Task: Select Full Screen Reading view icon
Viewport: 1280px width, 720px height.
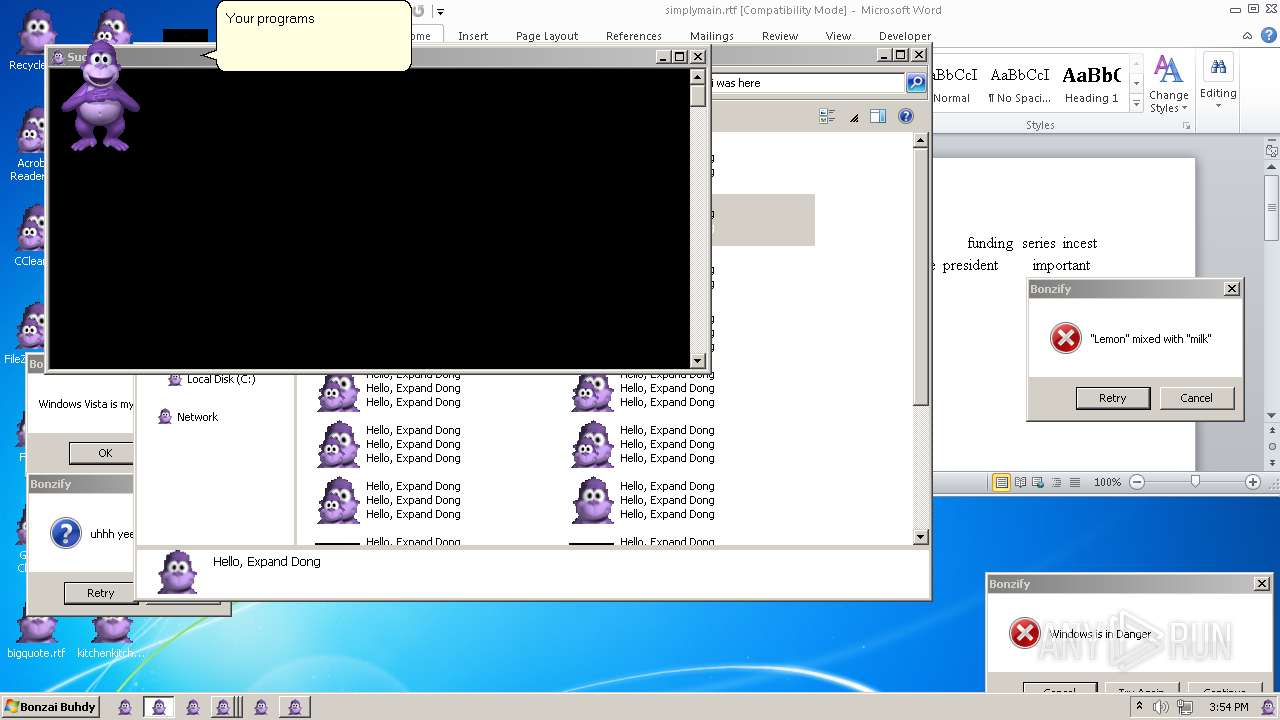Action: (1020, 482)
